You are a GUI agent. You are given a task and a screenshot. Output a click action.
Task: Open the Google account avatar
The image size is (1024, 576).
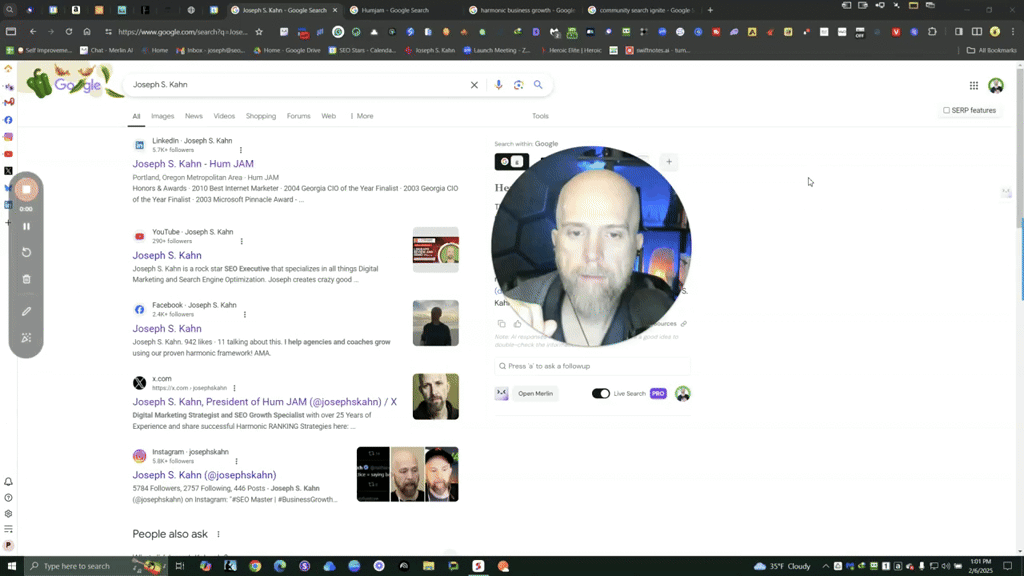996,86
